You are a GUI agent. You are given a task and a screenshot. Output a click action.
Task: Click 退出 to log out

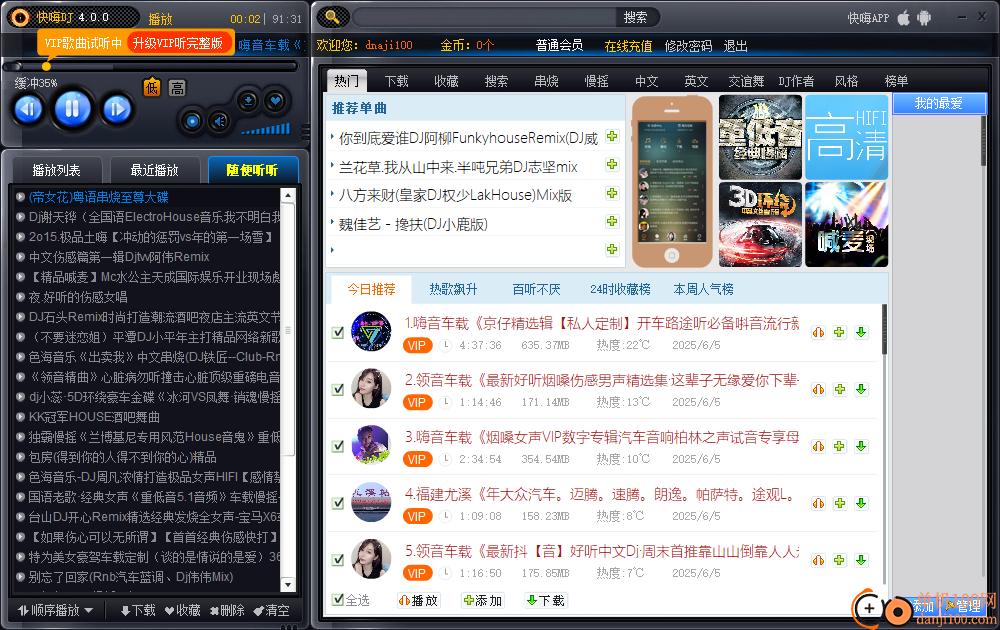pos(735,46)
